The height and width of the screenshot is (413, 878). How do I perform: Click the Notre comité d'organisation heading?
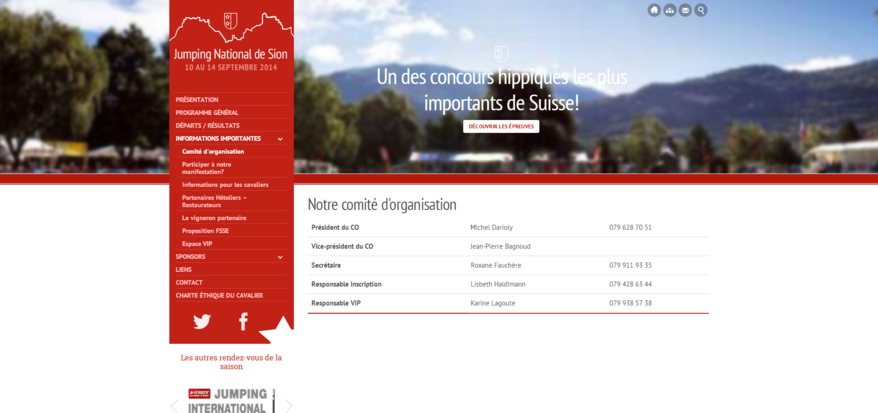[382, 205]
